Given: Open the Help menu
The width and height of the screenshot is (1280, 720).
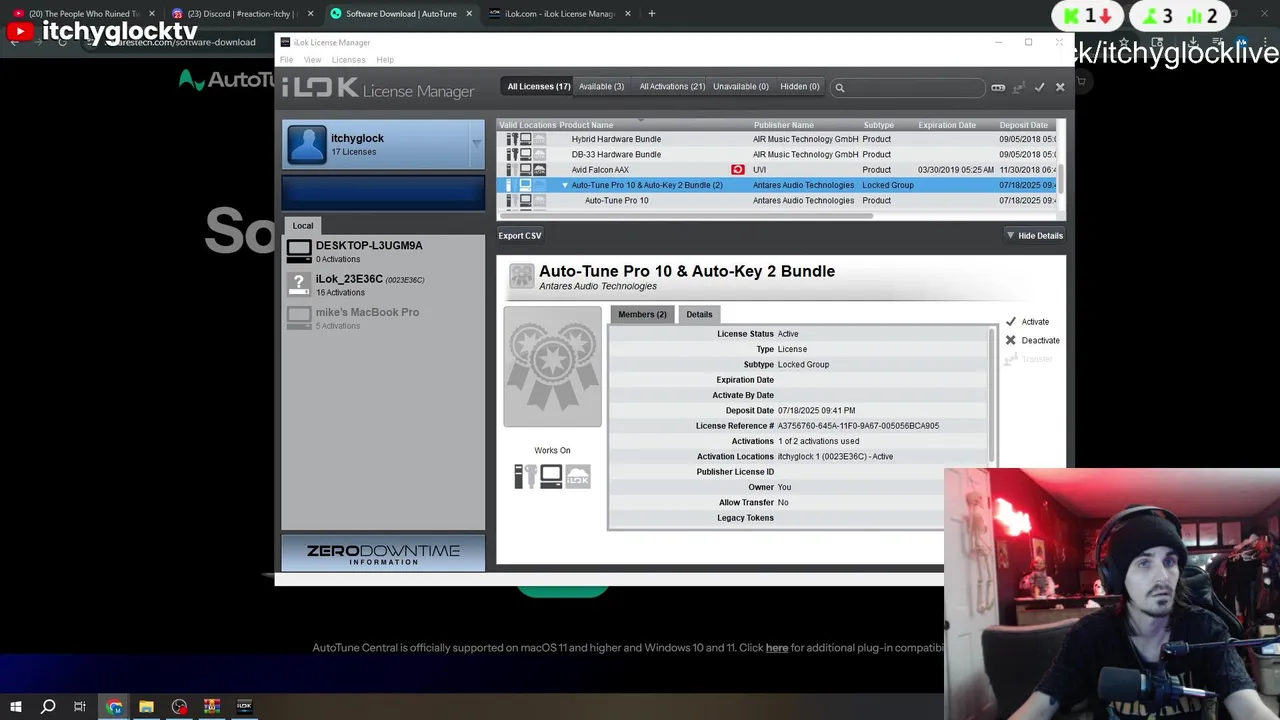Looking at the screenshot, I should point(385,60).
